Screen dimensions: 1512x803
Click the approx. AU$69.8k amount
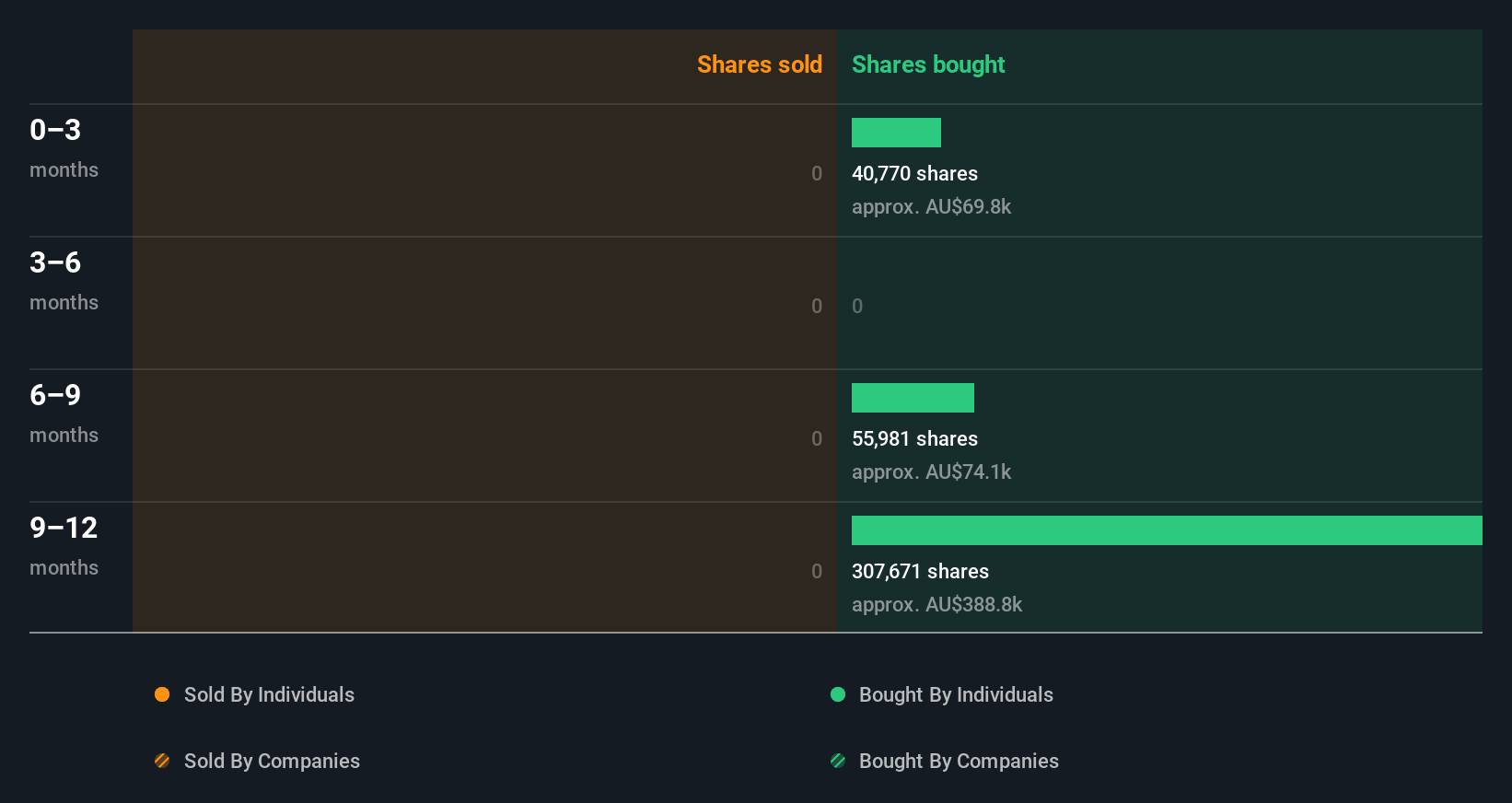[931, 206]
